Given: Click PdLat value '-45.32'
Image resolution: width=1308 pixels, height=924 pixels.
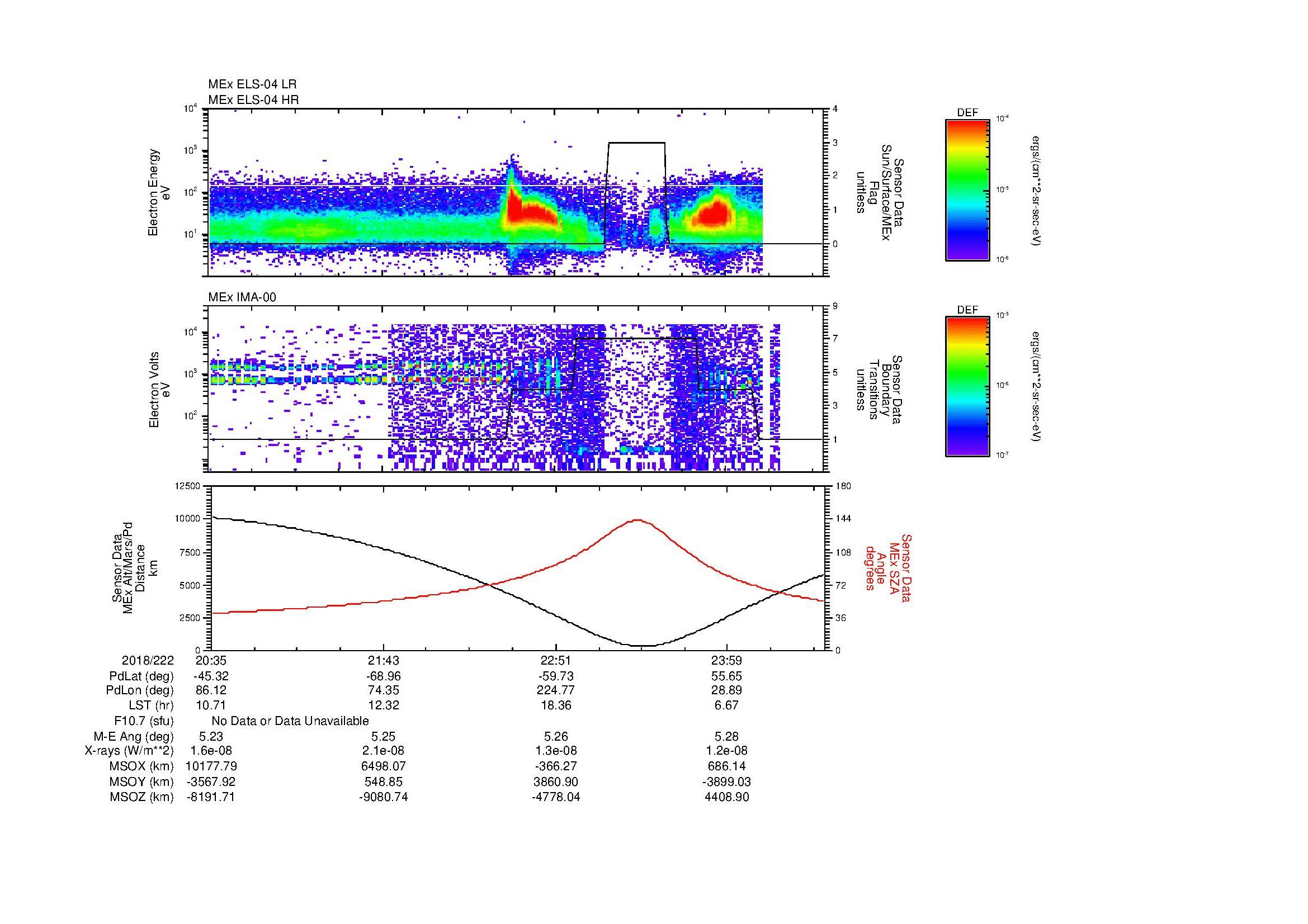Looking at the screenshot, I should [211, 676].
